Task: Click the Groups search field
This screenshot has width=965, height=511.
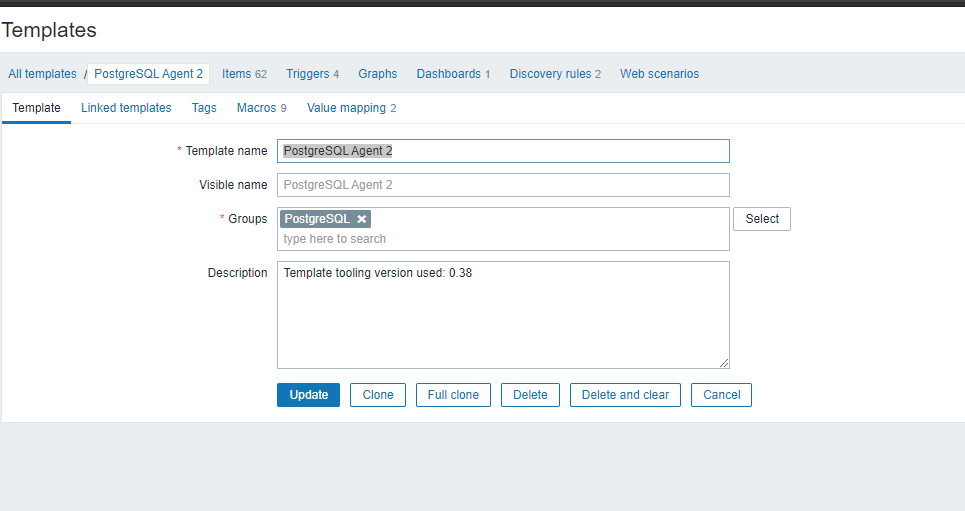Action: click(503, 239)
